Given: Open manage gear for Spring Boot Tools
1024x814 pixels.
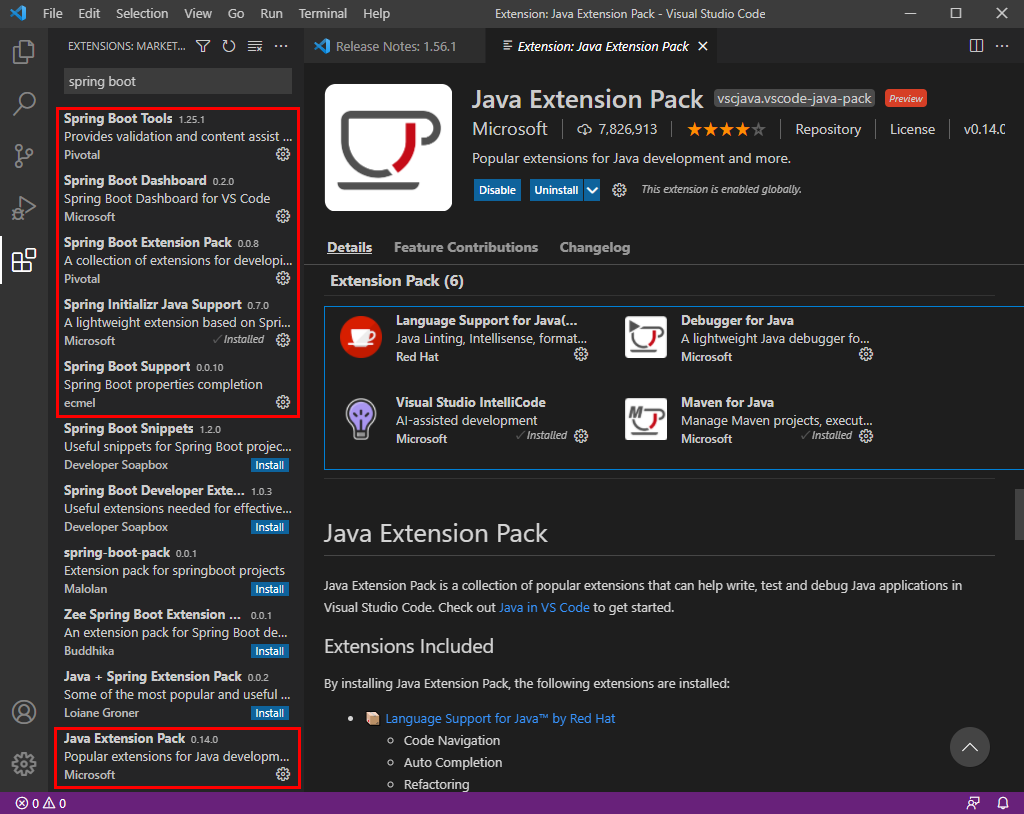Looking at the screenshot, I should pos(283,154).
